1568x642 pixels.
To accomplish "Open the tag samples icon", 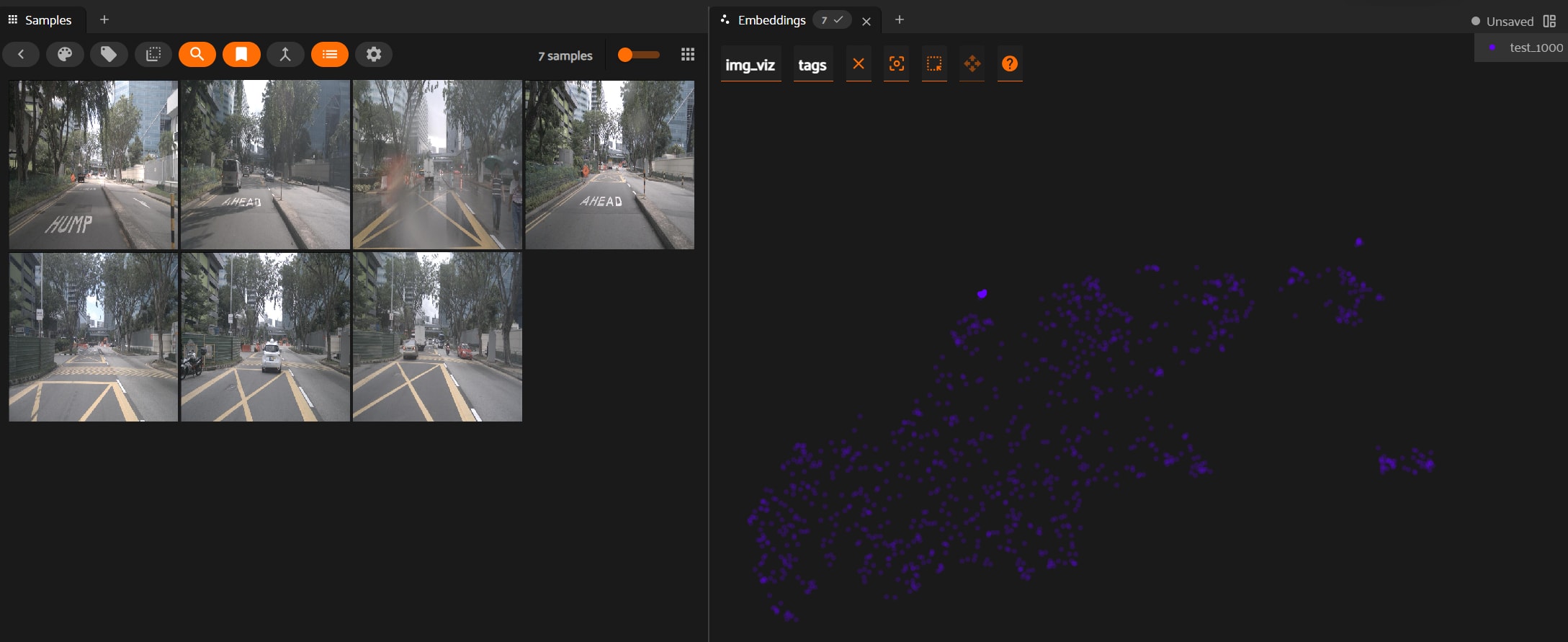I will click(x=109, y=54).
